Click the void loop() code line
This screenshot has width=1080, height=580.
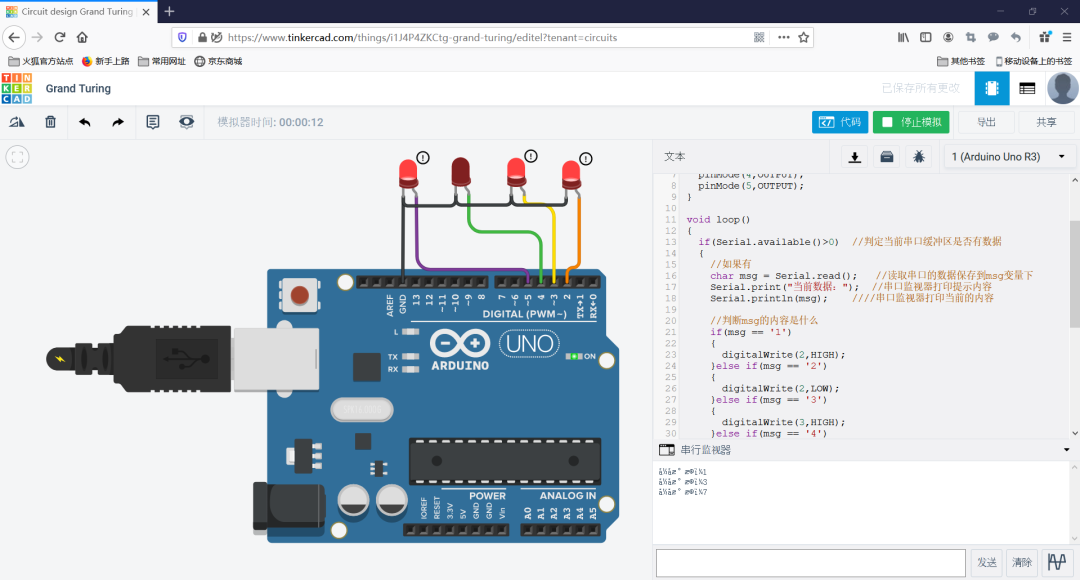pos(718,220)
